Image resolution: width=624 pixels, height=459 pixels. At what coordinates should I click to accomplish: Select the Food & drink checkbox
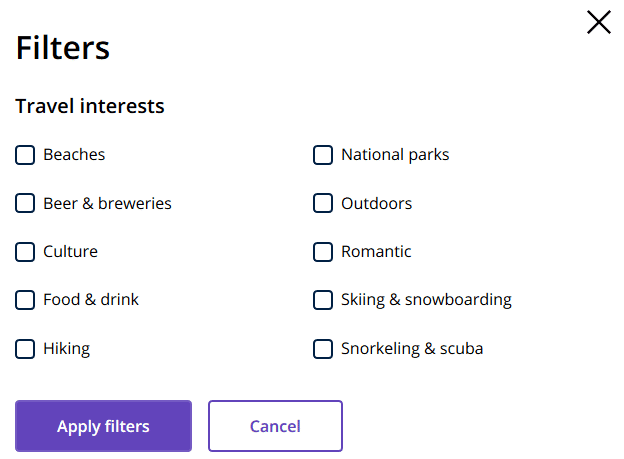[25, 300]
